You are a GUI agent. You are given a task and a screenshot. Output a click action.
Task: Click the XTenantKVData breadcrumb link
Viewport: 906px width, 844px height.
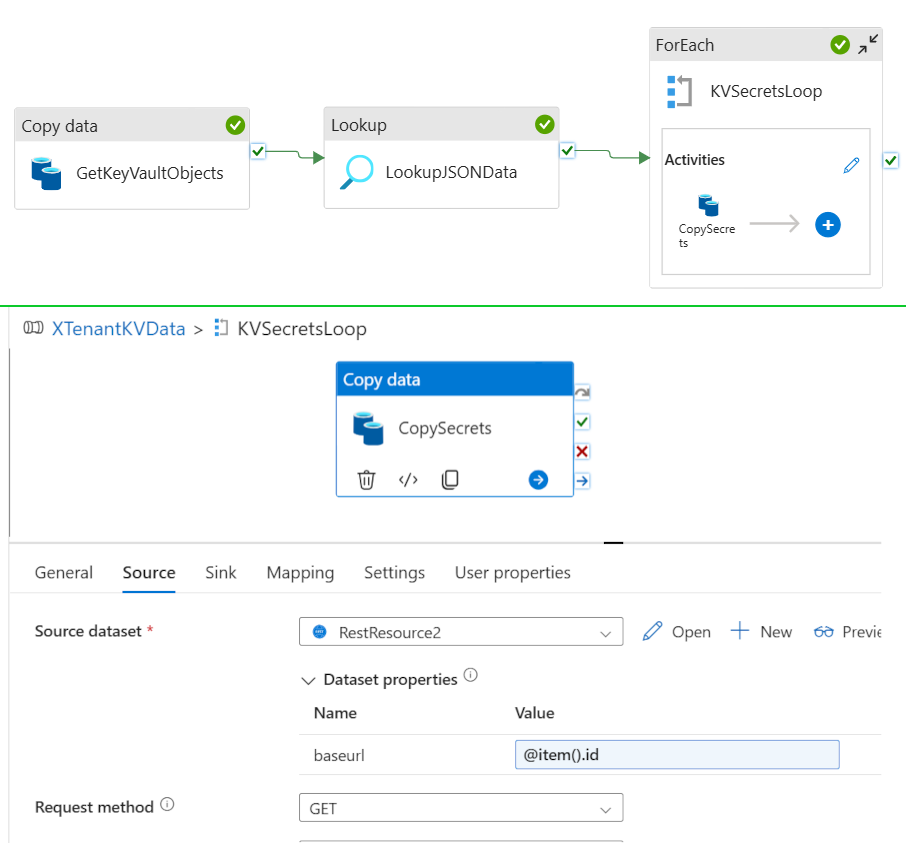(x=118, y=329)
